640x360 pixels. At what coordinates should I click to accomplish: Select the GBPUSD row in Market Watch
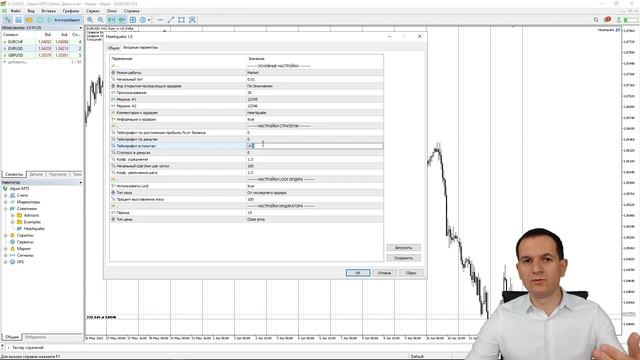click(x=42, y=55)
